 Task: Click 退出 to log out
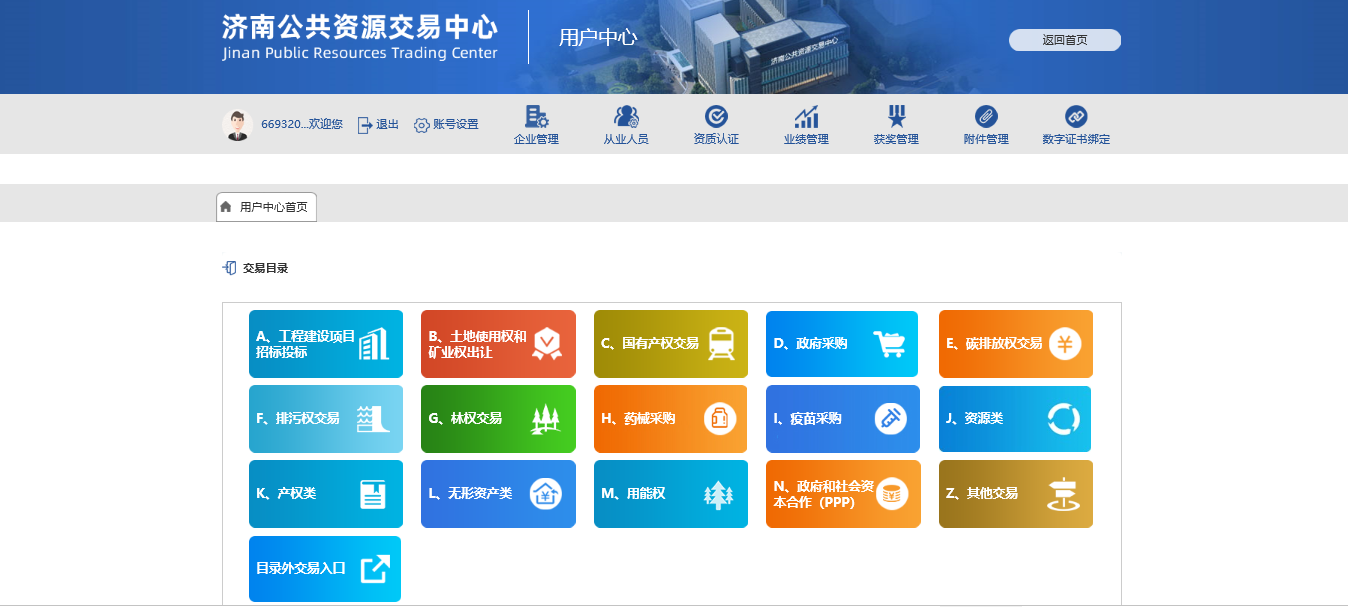[x=378, y=125]
